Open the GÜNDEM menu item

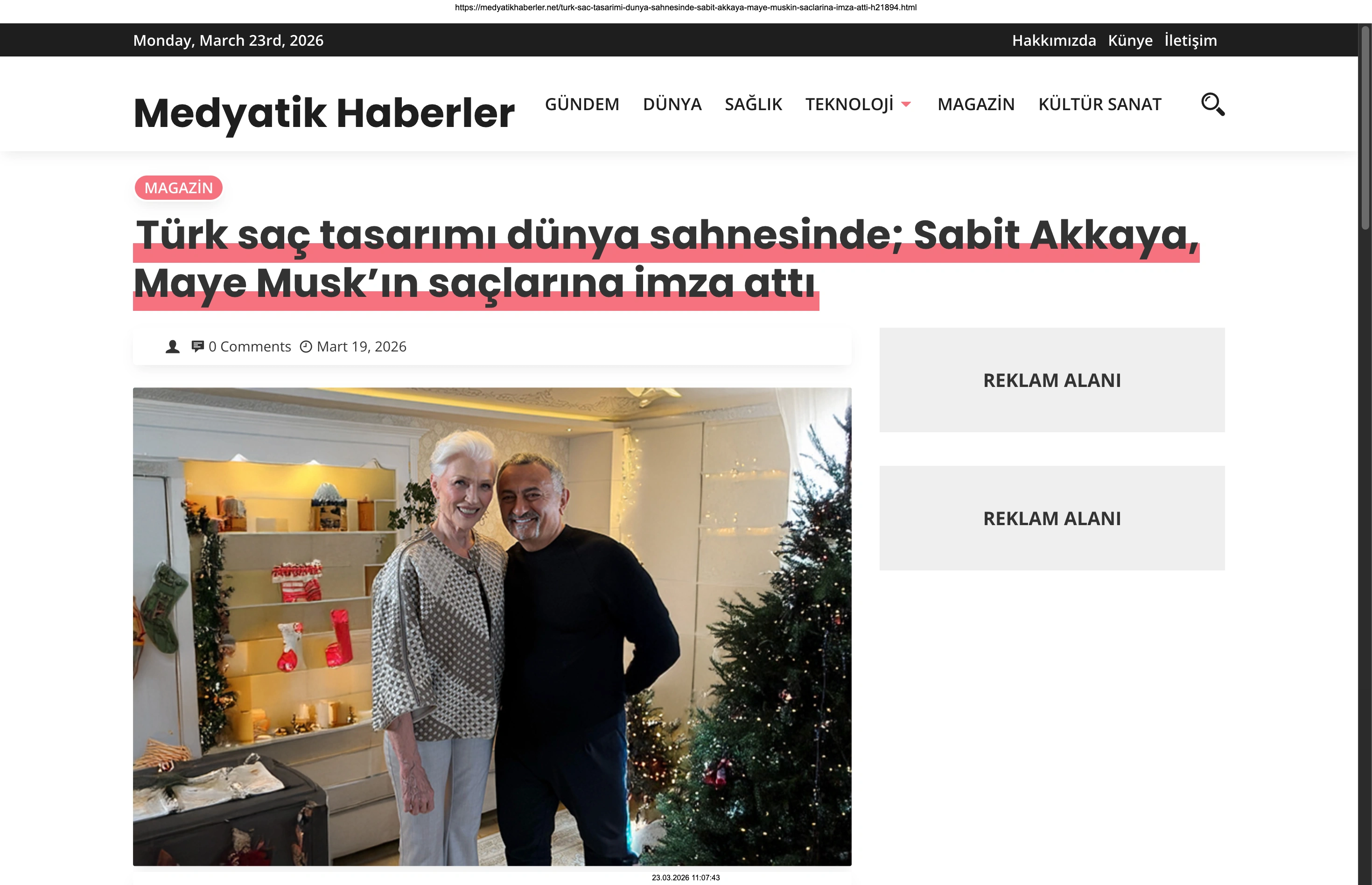tap(582, 104)
